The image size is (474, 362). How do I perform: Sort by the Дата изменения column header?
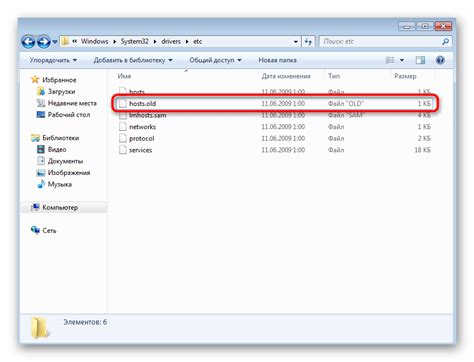coord(286,76)
